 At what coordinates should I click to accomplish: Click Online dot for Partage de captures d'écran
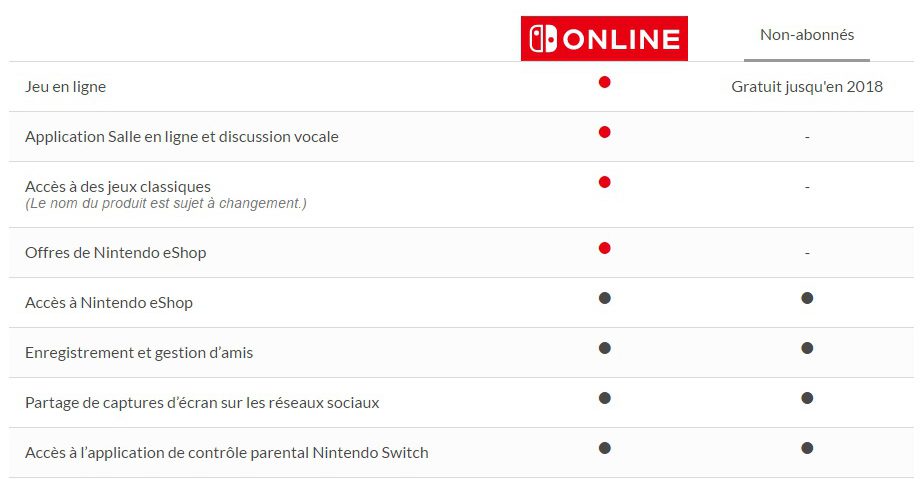604,398
